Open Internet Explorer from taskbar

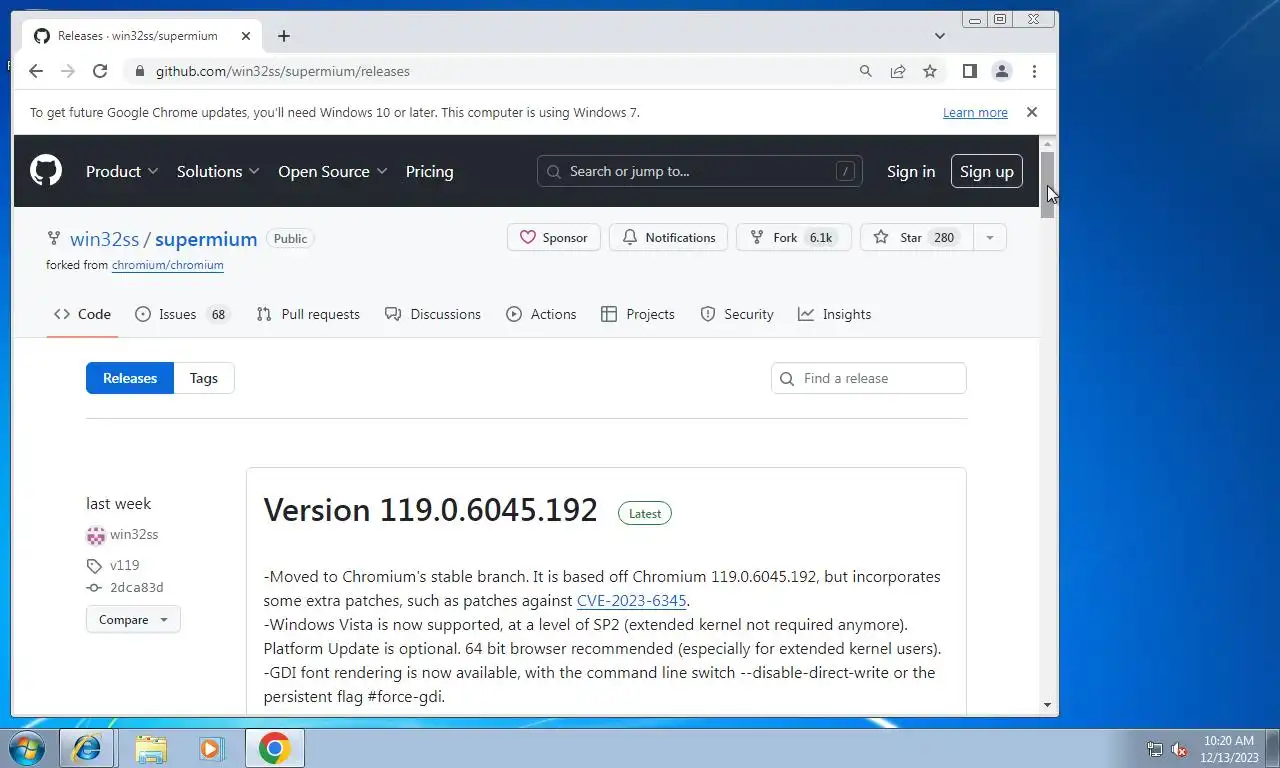point(87,748)
